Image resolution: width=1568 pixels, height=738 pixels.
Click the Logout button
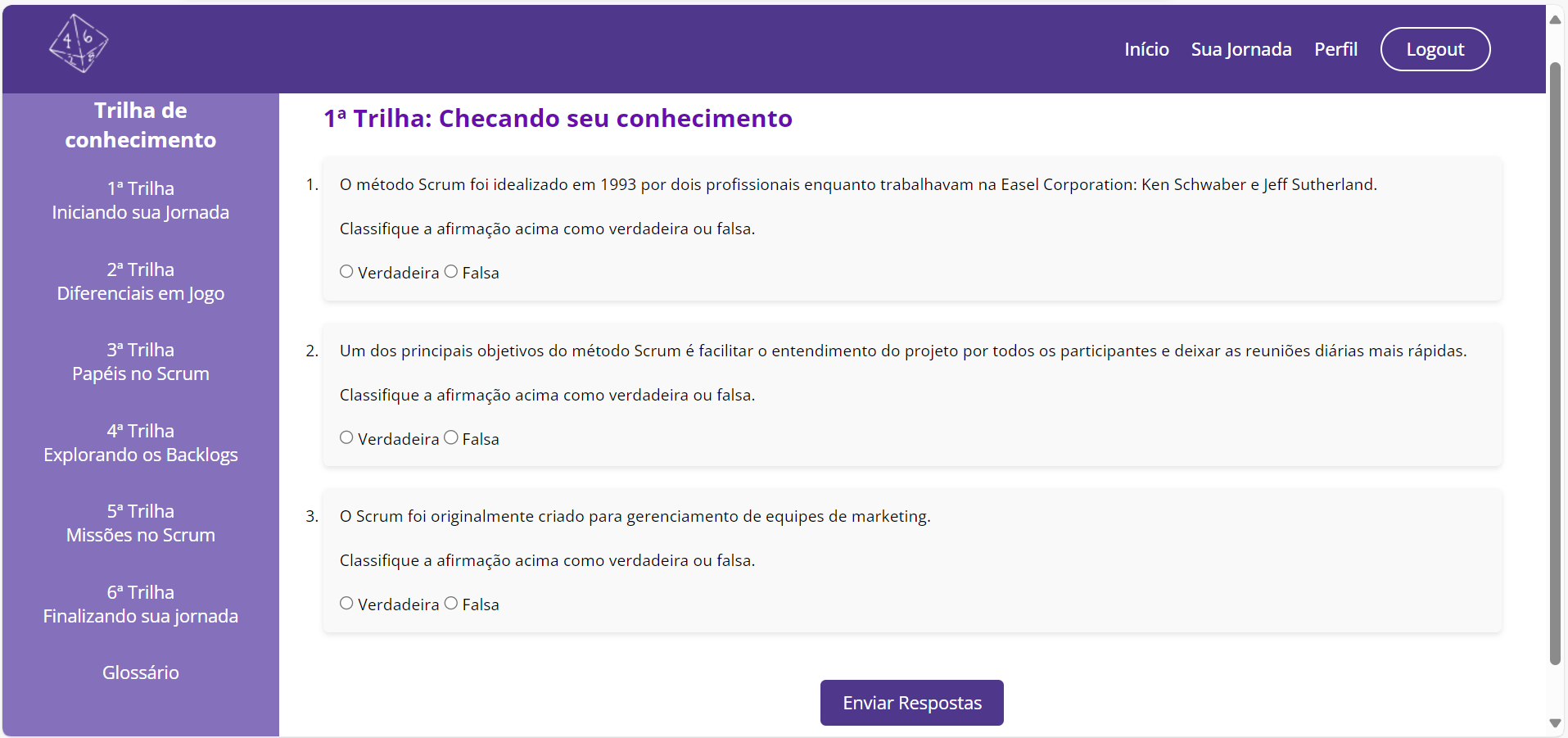click(x=1435, y=49)
